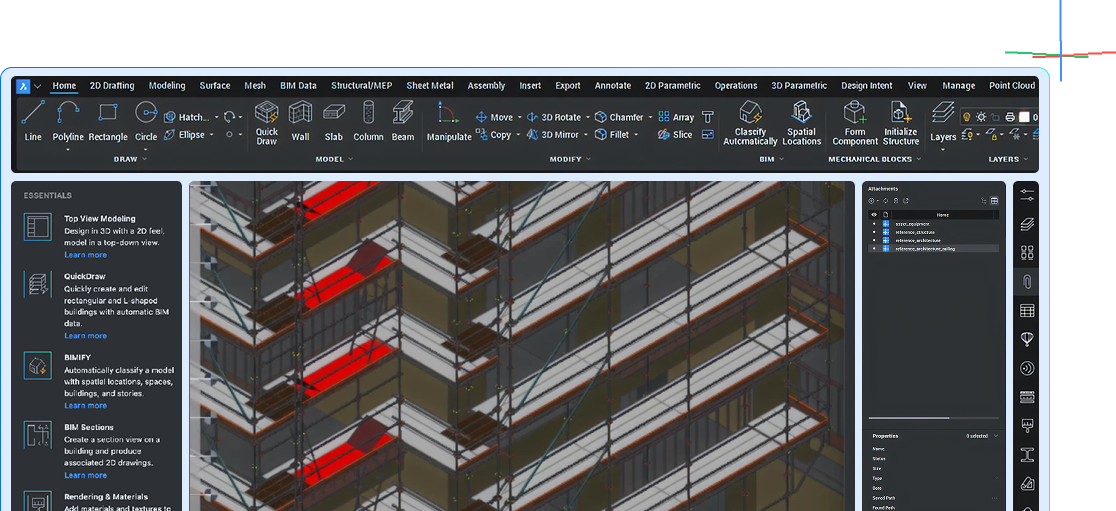Expand the Ellipse dropdown
This screenshot has height=511, width=1116.
click(x=212, y=135)
